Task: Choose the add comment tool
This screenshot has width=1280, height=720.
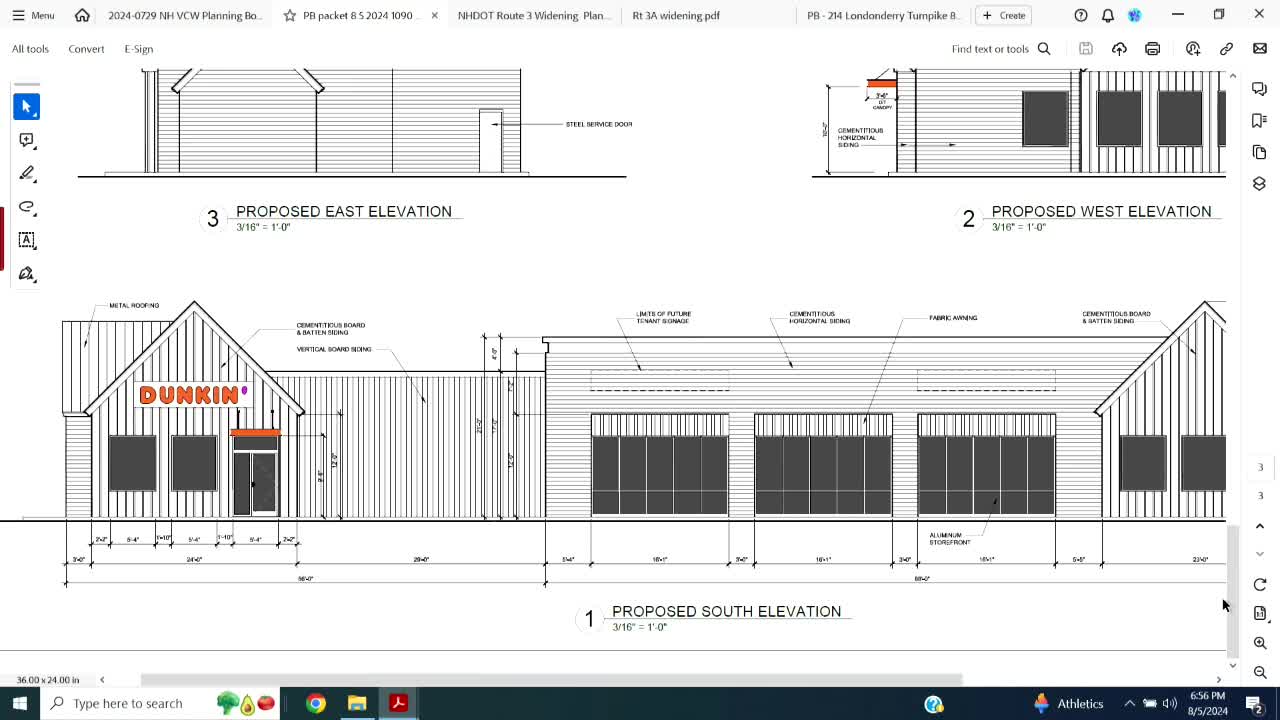Action: (x=26, y=140)
